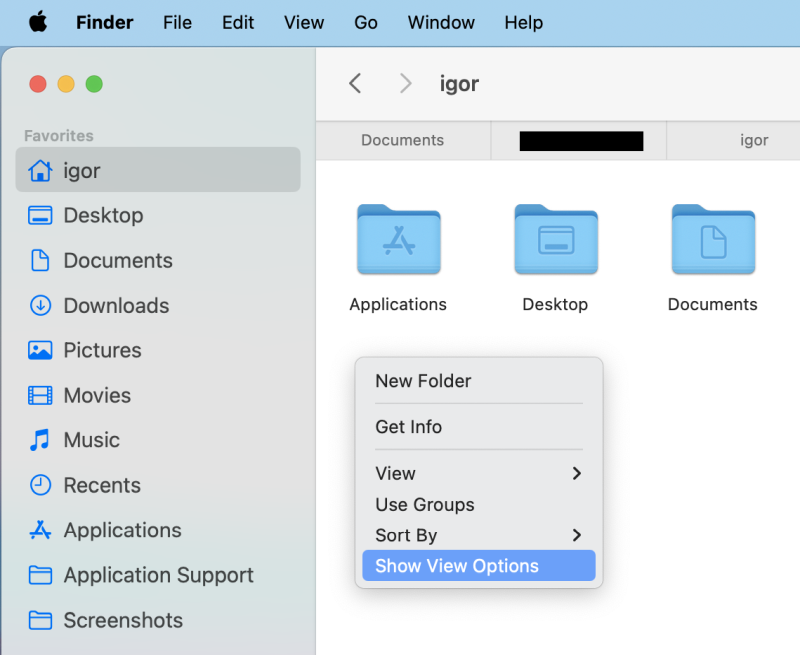
Task: Expand the View submenu
Action: [396, 473]
